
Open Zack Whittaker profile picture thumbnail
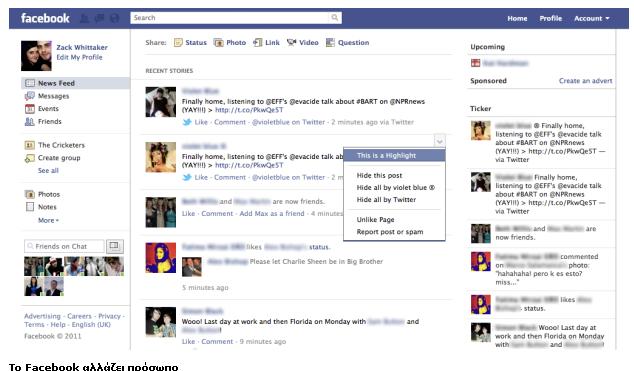[x=36, y=56]
